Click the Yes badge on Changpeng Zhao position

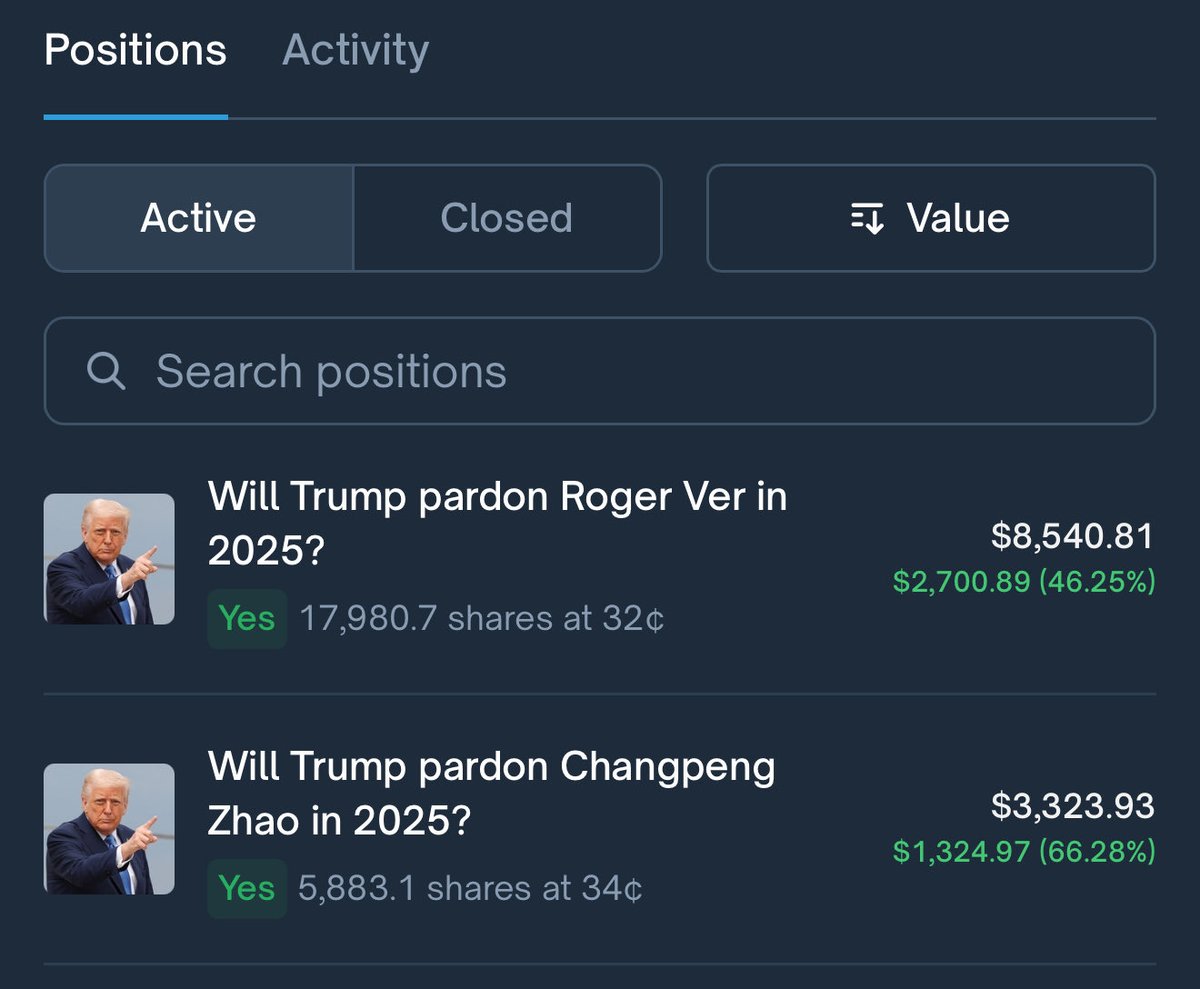[247, 889]
